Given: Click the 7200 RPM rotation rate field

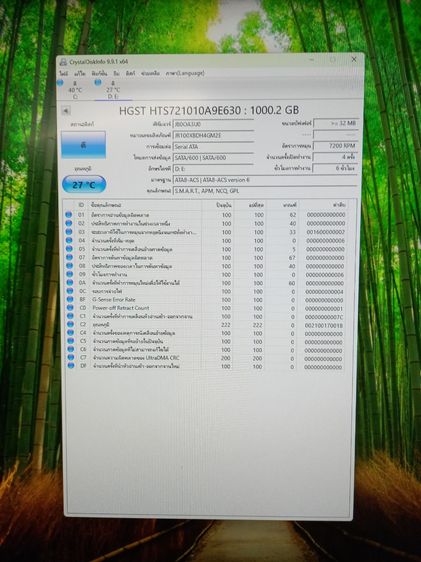Looking at the screenshot, I should (x=336, y=146).
